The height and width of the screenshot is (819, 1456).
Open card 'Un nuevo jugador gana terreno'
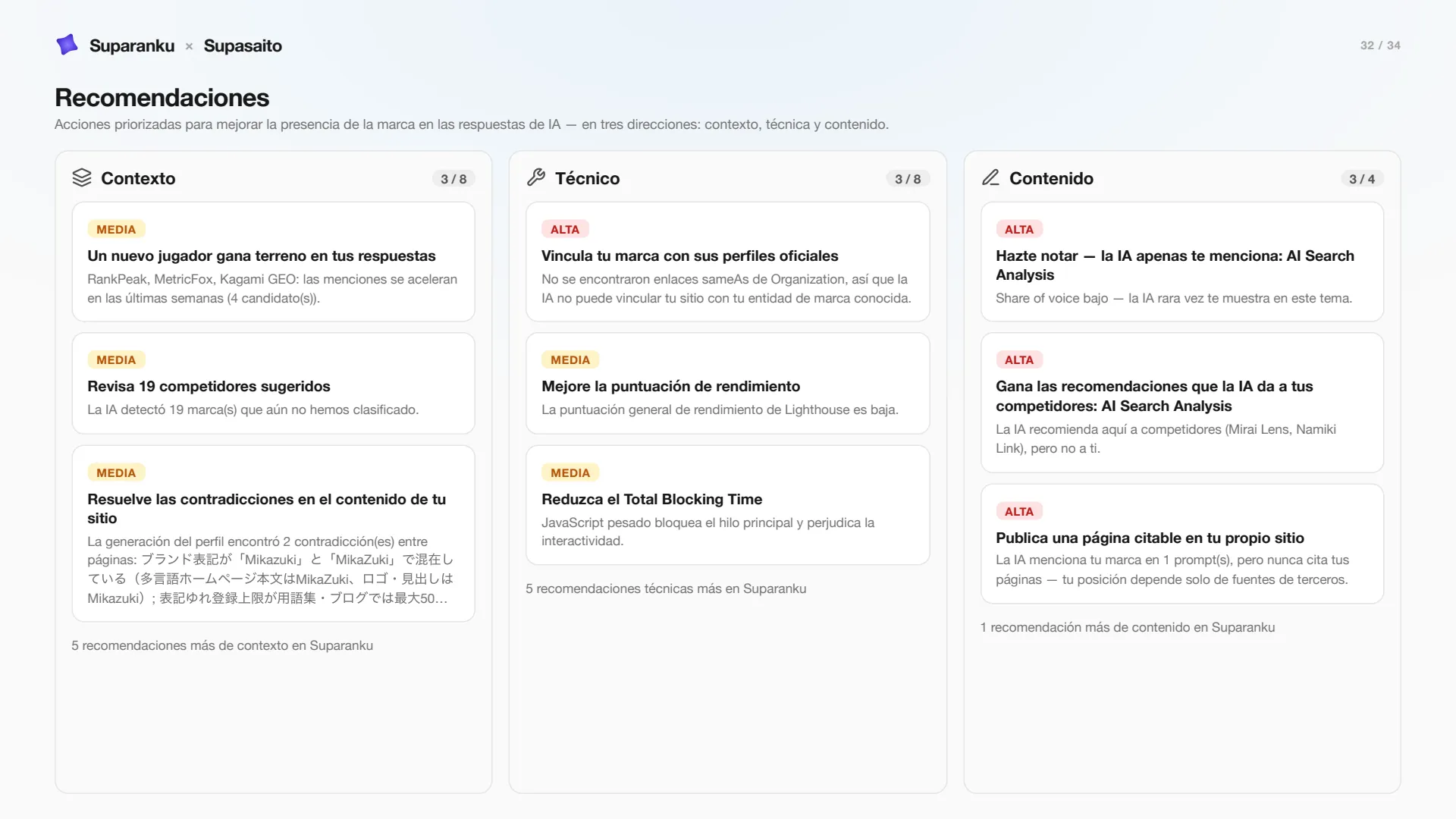(x=274, y=262)
